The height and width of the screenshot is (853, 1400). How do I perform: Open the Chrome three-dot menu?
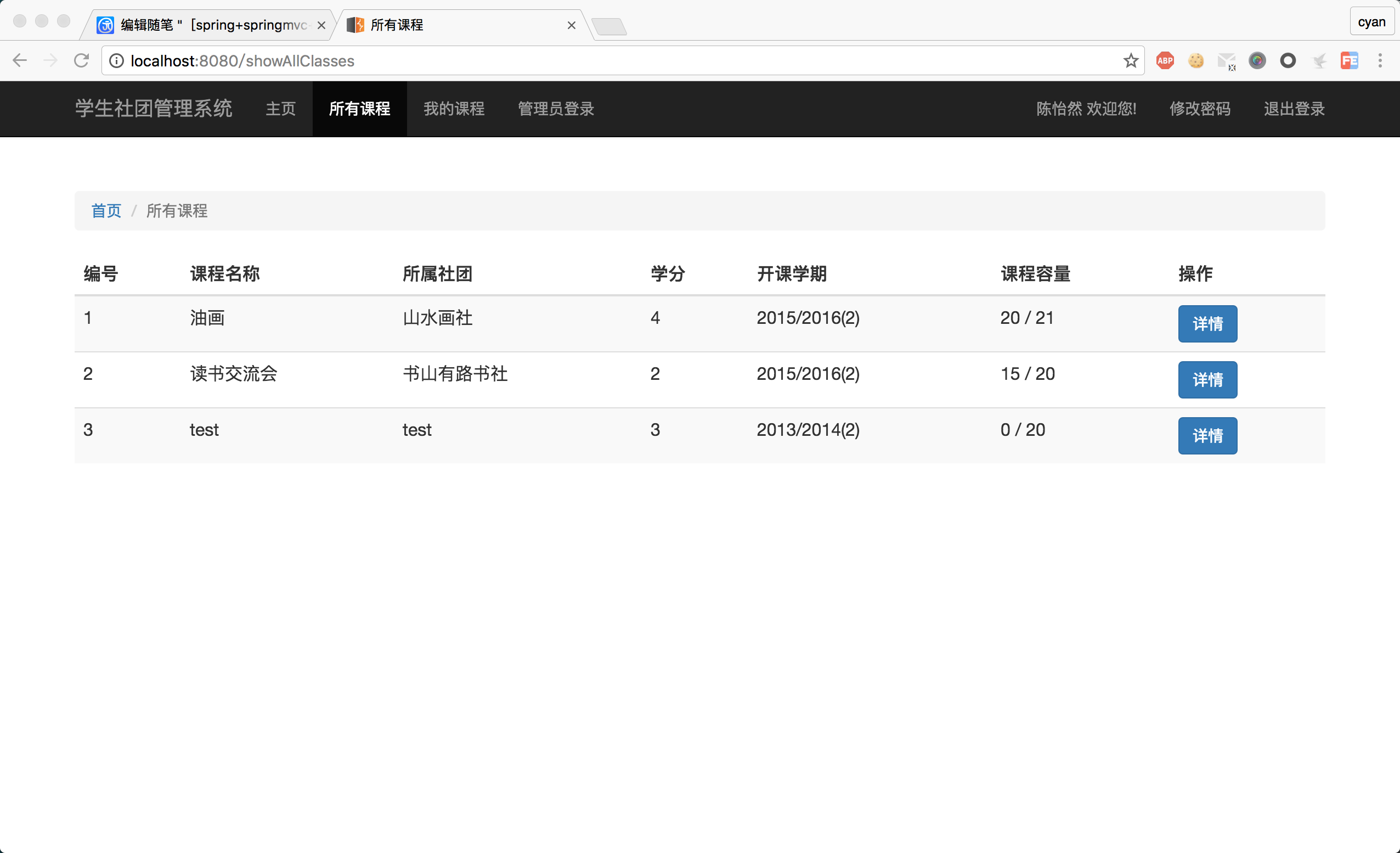tap(1381, 60)
